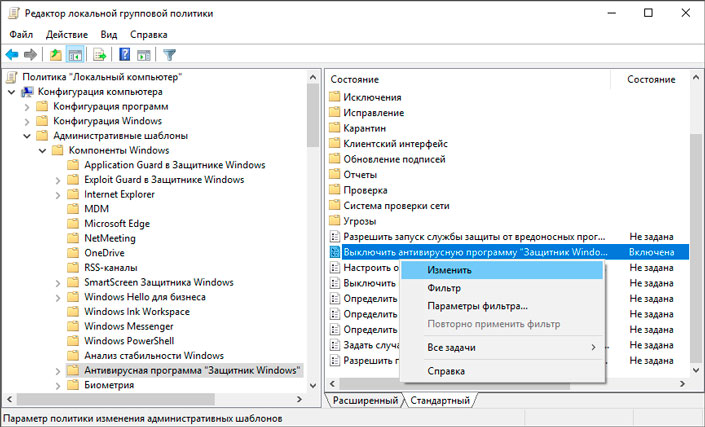
Task: Open the Справка menu in menu bar
Action: pyautogui.click(x=148, y=35)
